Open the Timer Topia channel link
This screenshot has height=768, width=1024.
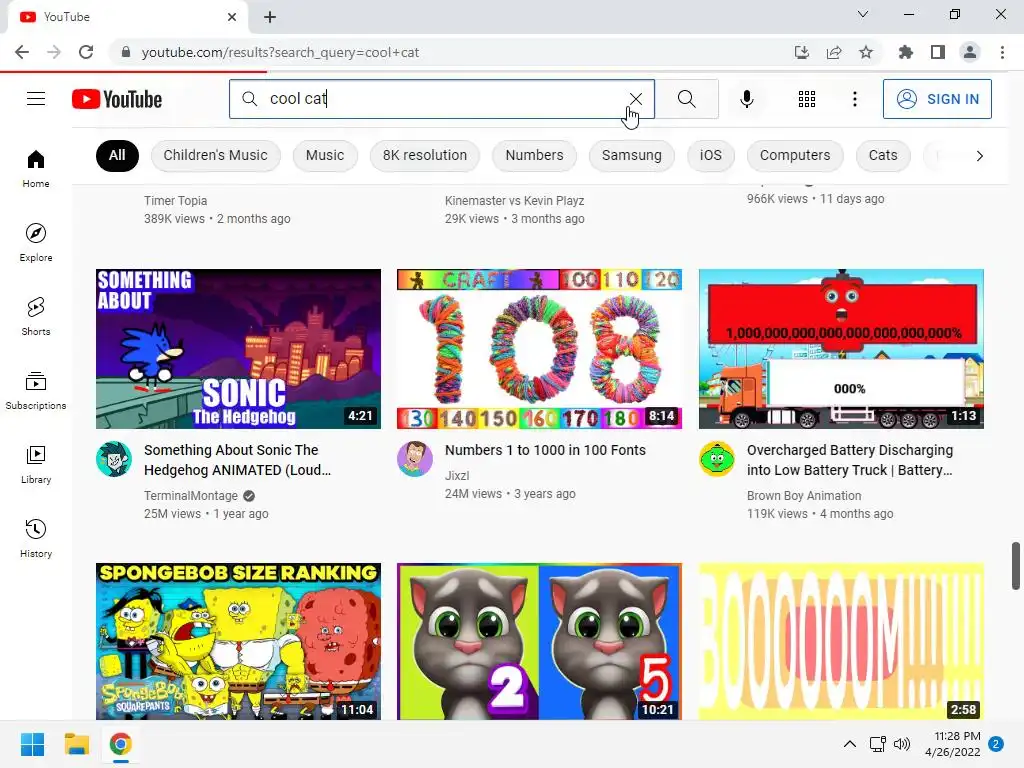coord(176,200)
